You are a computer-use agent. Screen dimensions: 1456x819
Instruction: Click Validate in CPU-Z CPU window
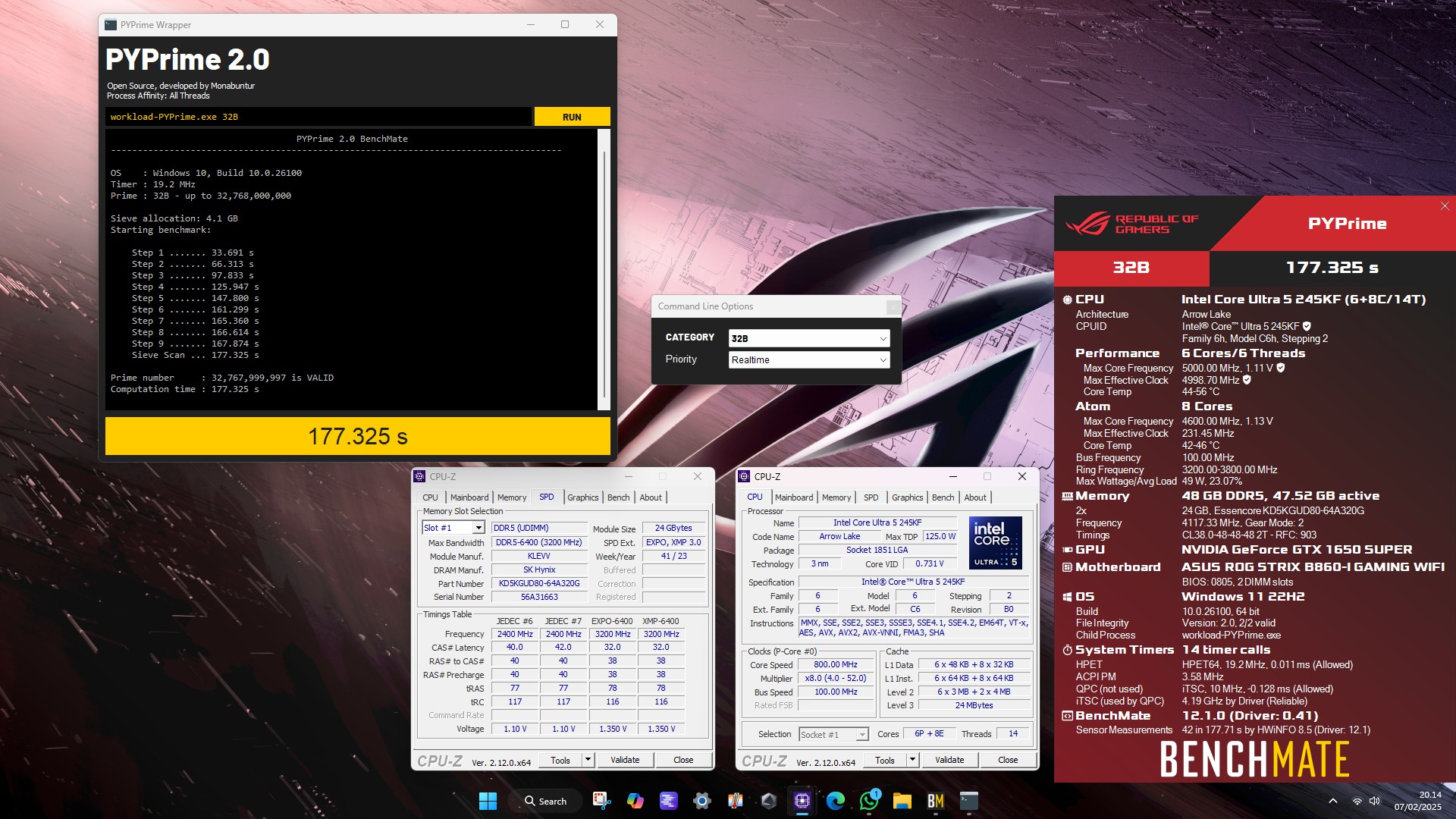tap(949, 760)
